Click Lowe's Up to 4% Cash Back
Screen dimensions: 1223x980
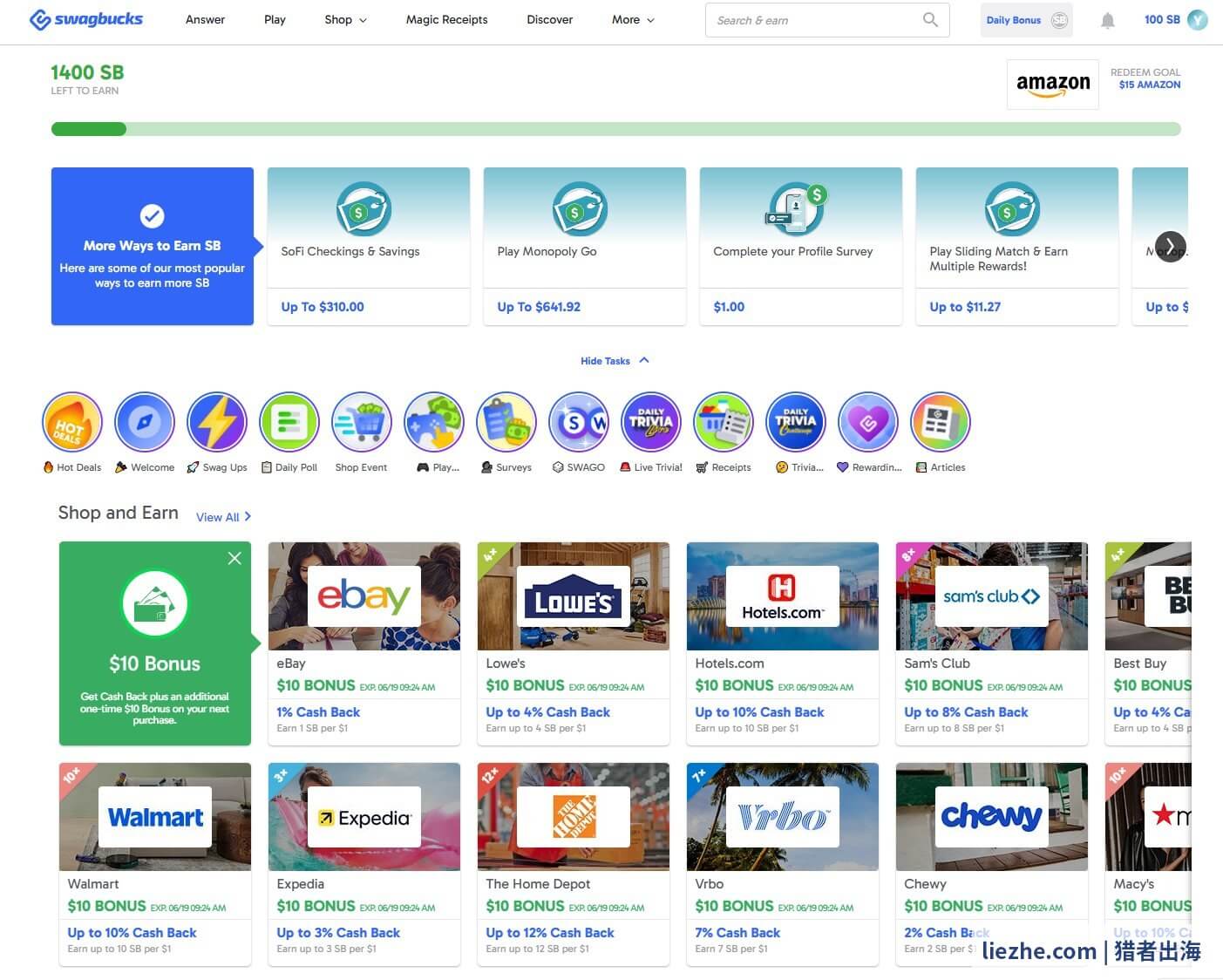click(547, 712)
